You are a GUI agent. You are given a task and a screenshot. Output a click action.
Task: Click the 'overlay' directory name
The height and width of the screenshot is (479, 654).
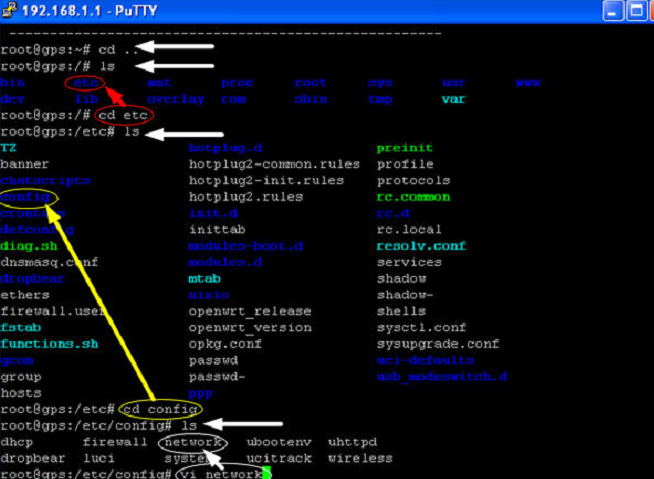point(175,99)
